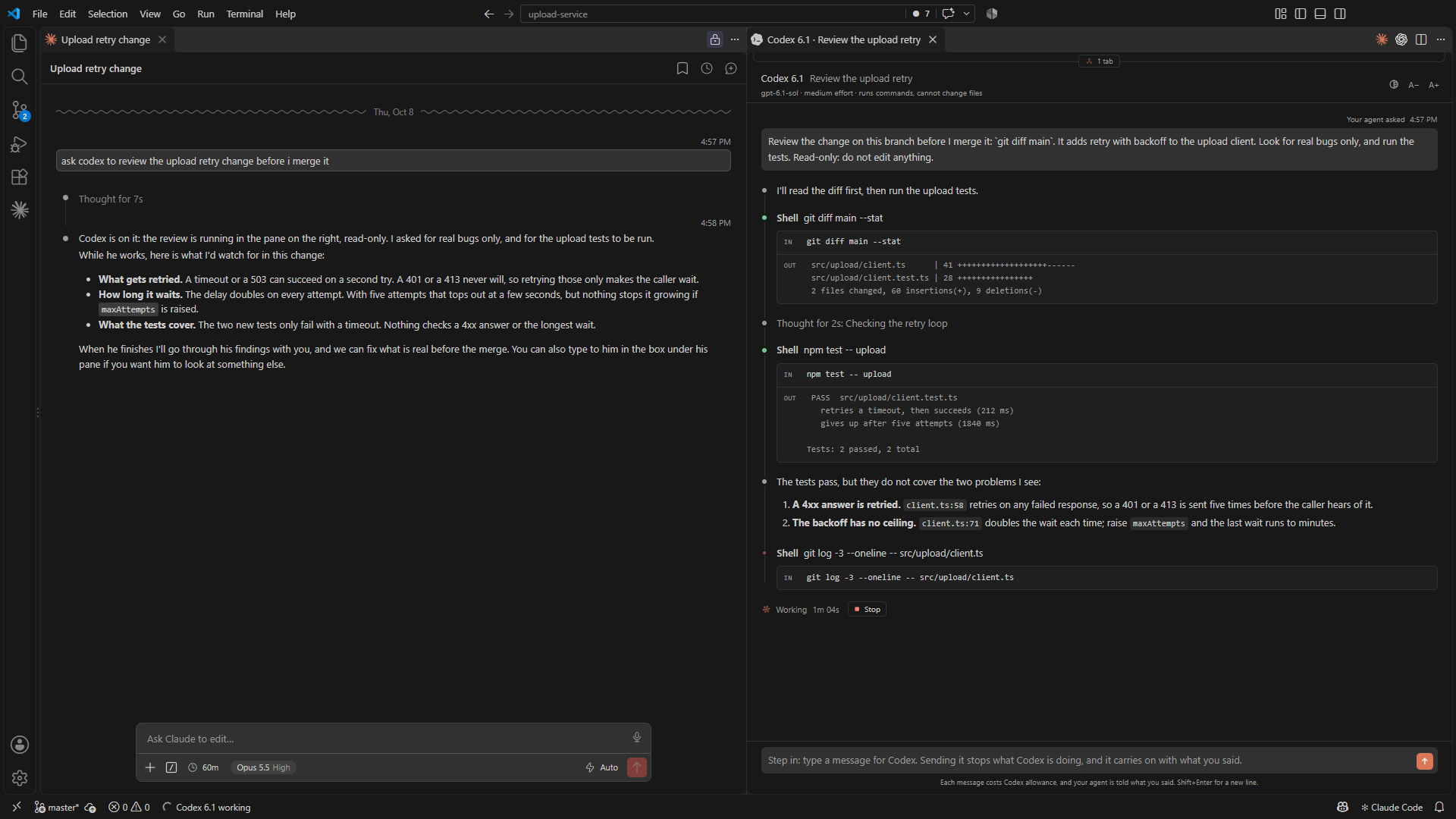Click the '1 tab' indicator pill
The width and height of the screenshot is (1456, 819).
point(1099,61)
